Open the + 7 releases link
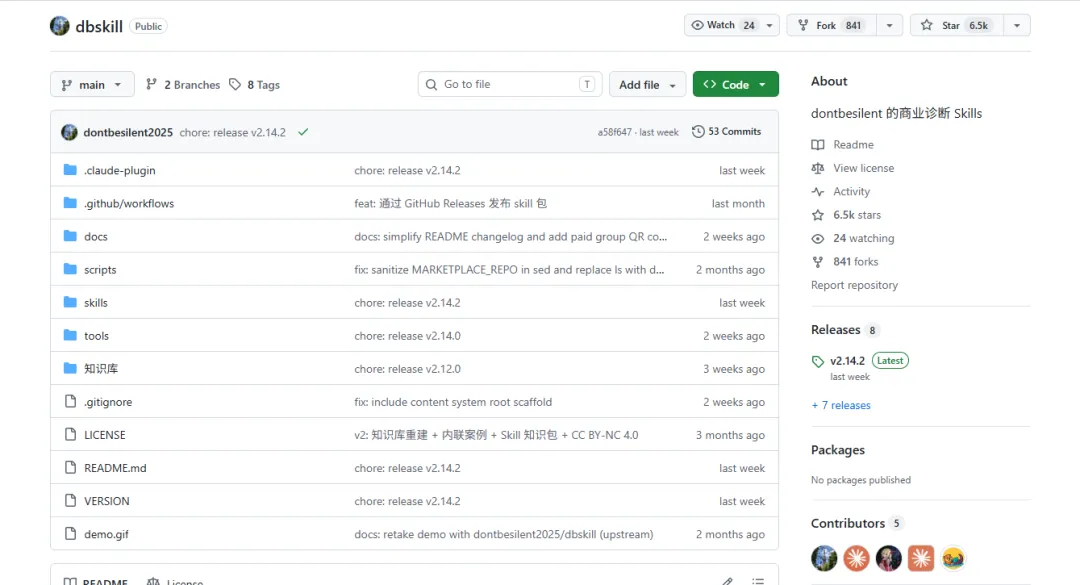This screenshot has width=1080, height=585. coord(840,405)
